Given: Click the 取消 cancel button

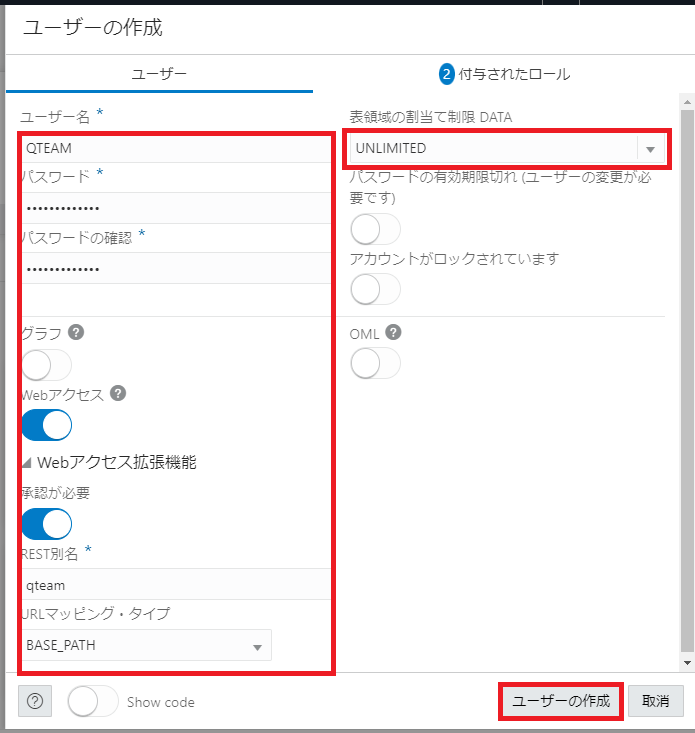Looking at the screenshot, I should [655, 701].
